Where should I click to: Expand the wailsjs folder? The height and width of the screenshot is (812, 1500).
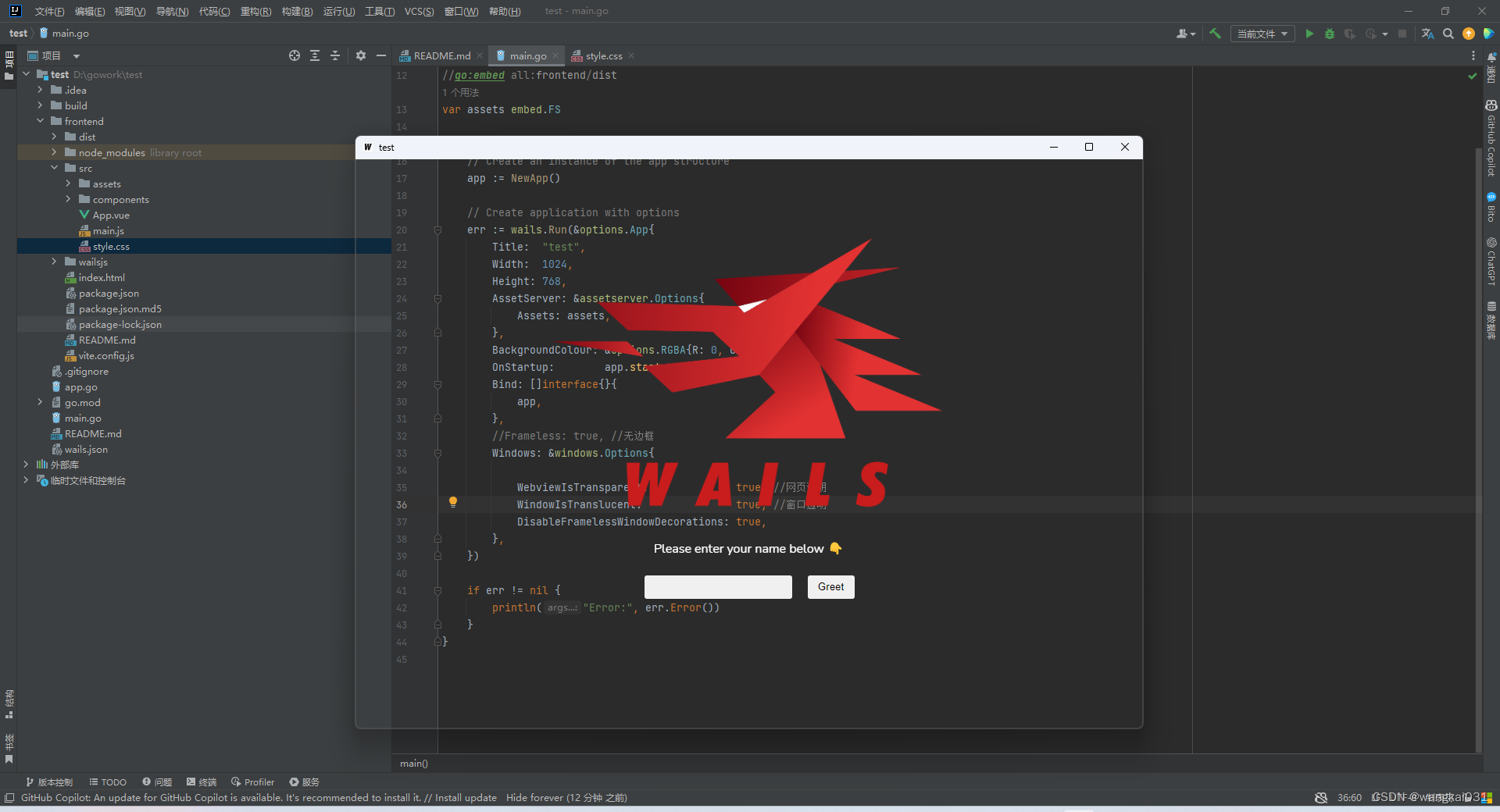54,262
